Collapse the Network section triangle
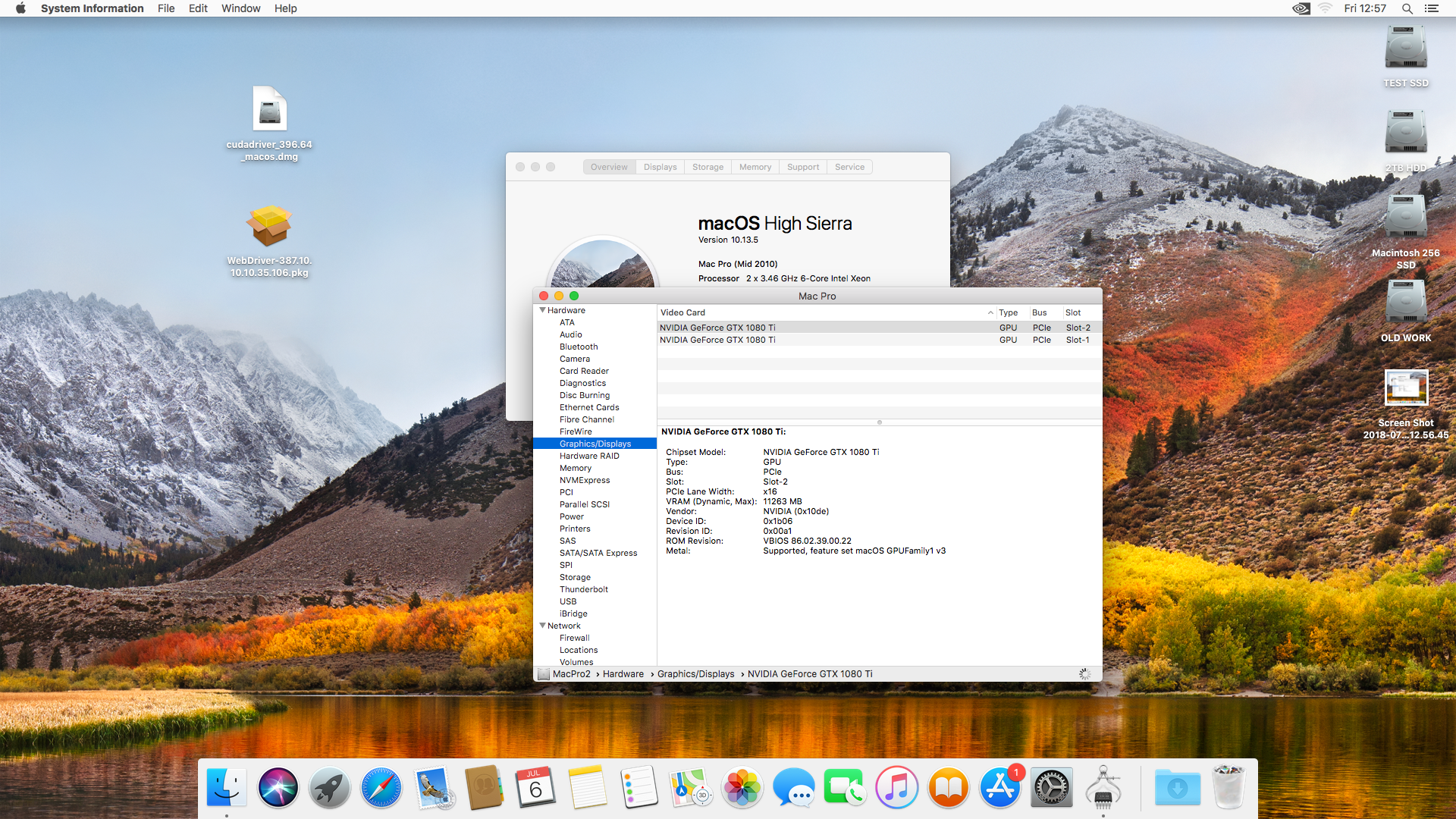The image size is (1456, 819). (x=542, y=626)
